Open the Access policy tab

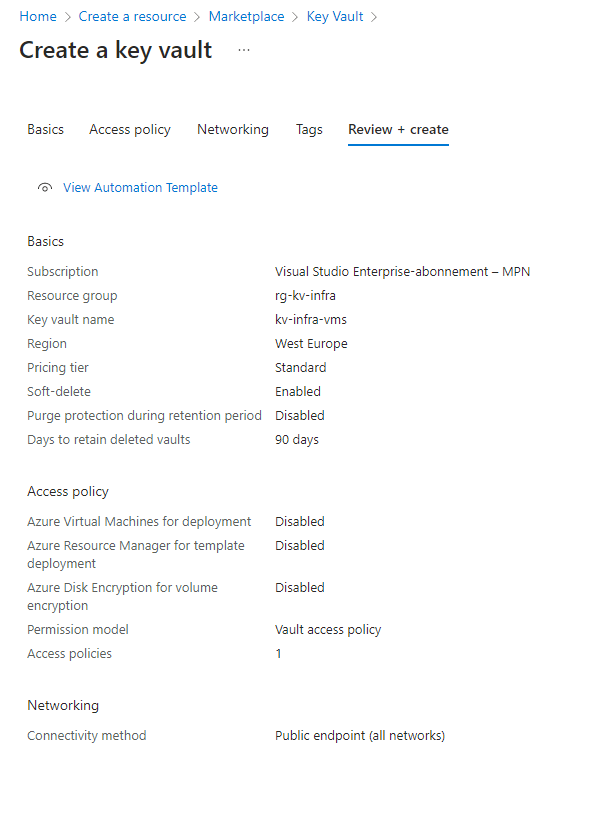point(129,129)
